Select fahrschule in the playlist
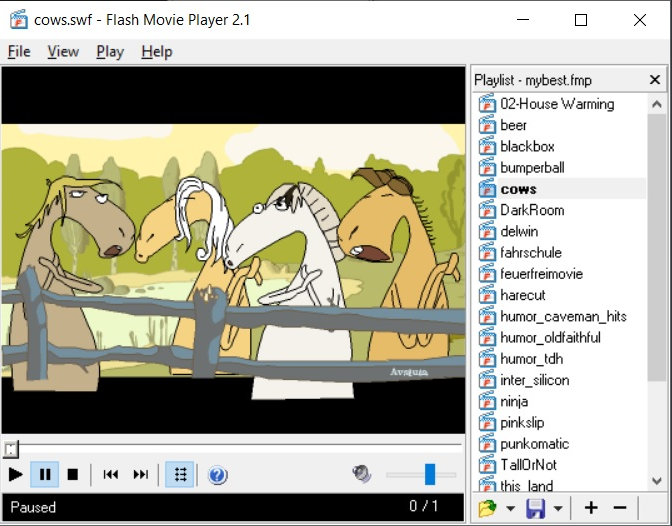 (531, 252)
